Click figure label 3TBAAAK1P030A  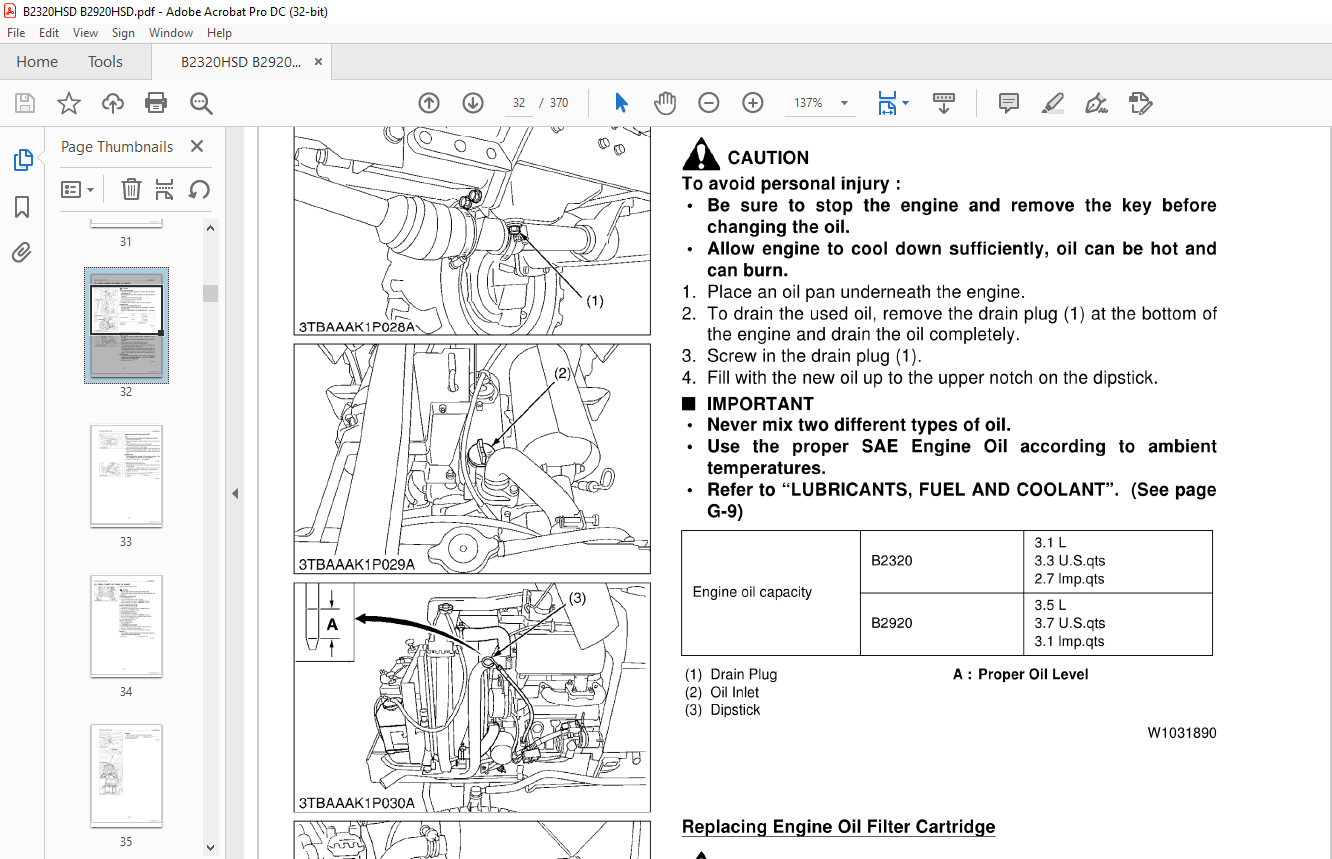[356, 802]
